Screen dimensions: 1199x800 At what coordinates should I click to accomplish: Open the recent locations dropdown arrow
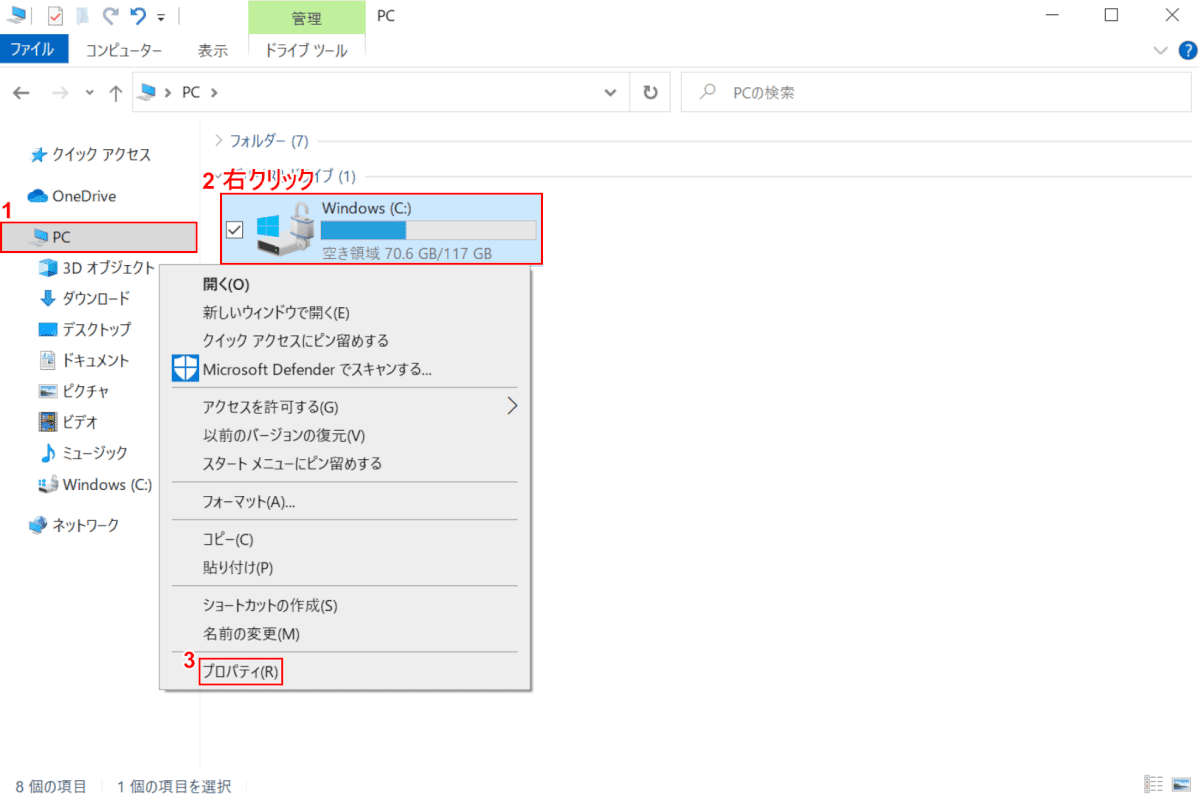pyautogui.click(x=89, y=93)
